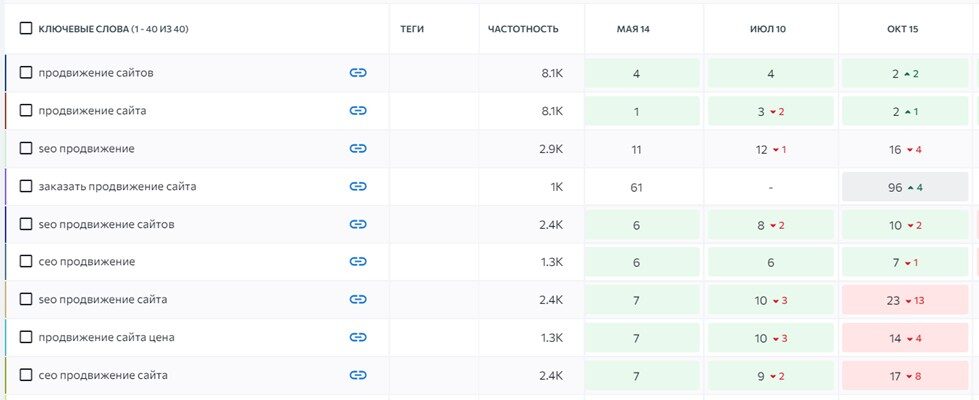The width and height of the screenshot is (979, 400).
Task: Open link icon for продвижение сайтов
Action: 358,73
